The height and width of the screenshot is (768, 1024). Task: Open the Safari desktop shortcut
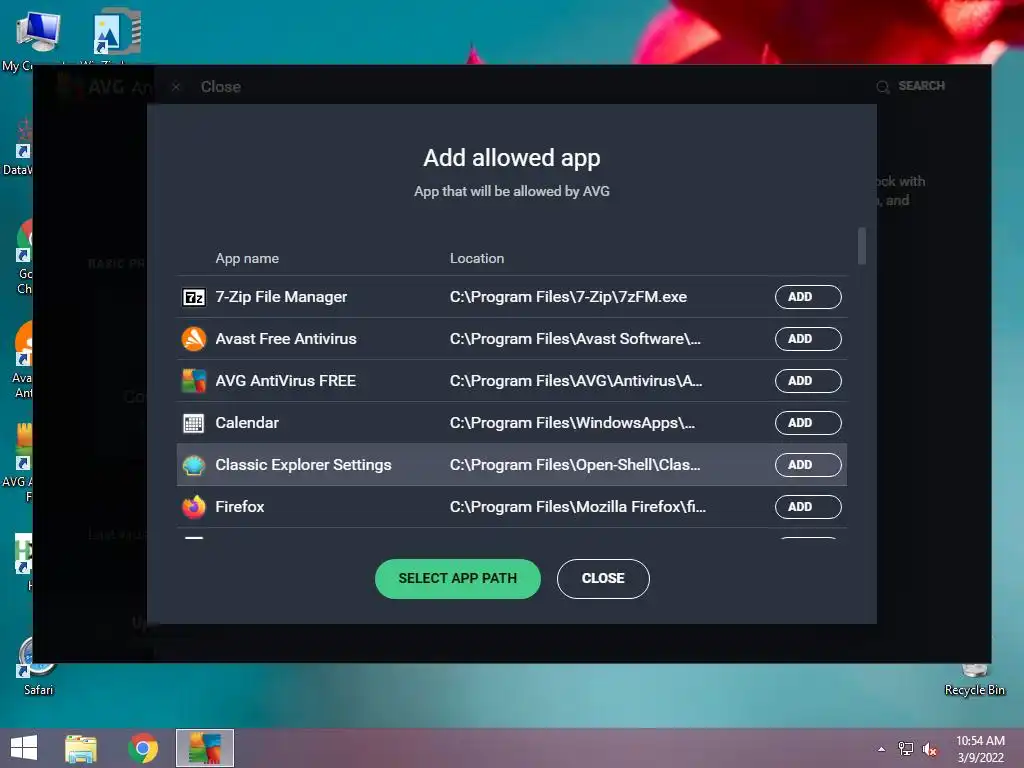[39, 667]
